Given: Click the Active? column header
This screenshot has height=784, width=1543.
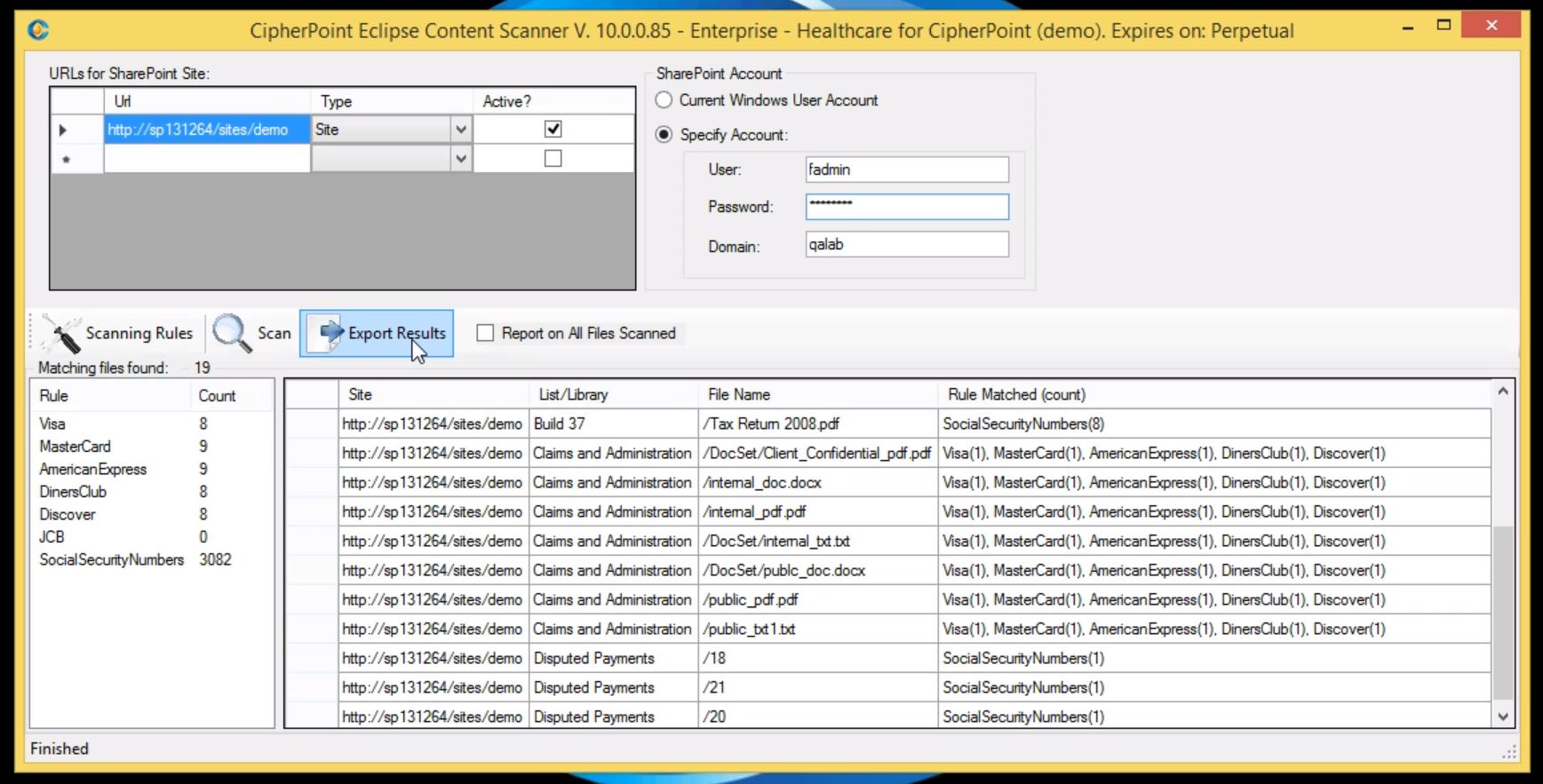Looking at the screenshot, I should [553, 101].
